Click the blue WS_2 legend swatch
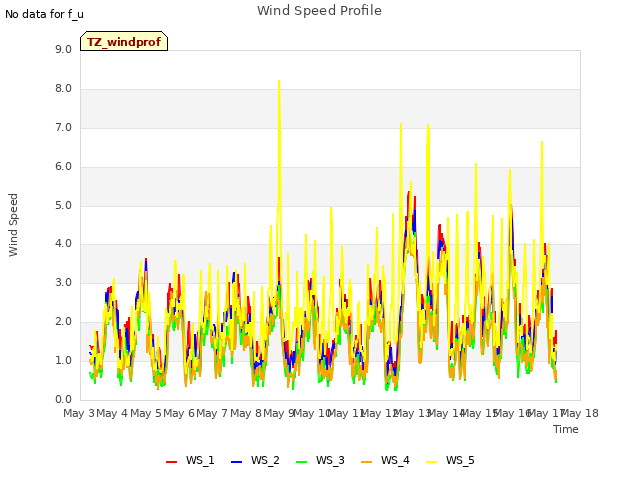640x480 pixels. [237, 461]
